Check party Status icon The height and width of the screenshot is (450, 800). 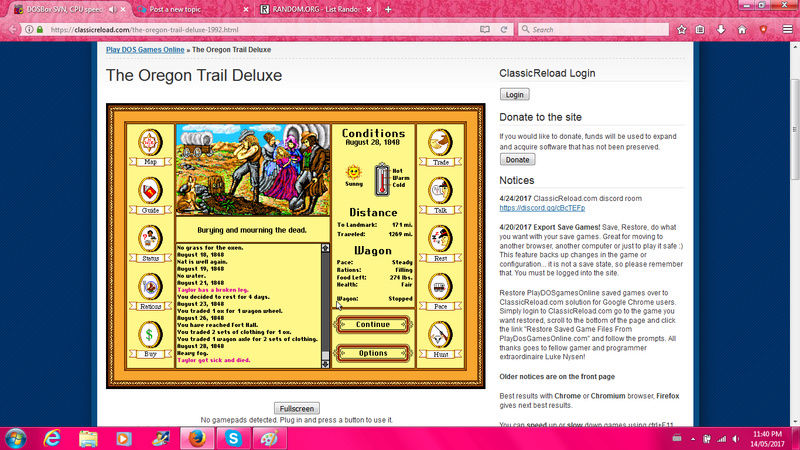point(150,239)
